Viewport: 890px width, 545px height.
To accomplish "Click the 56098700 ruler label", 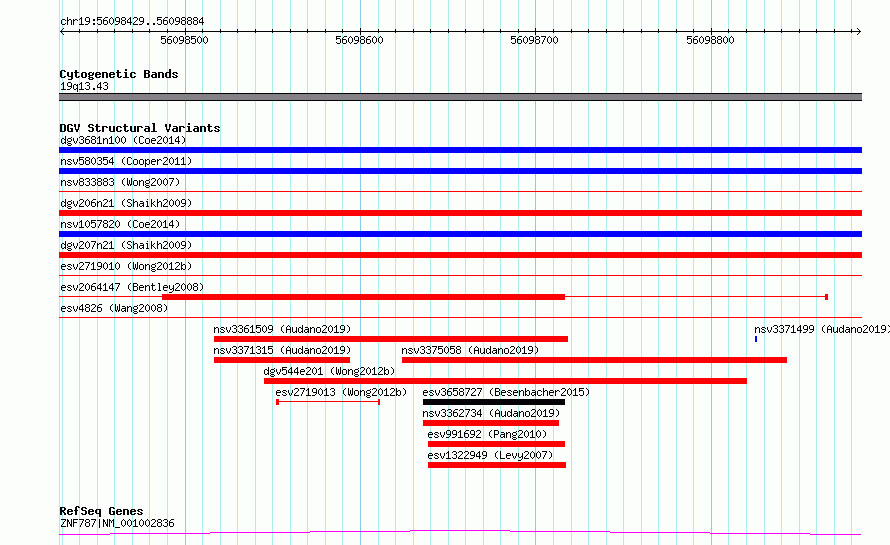I will (x=534, y=40).
